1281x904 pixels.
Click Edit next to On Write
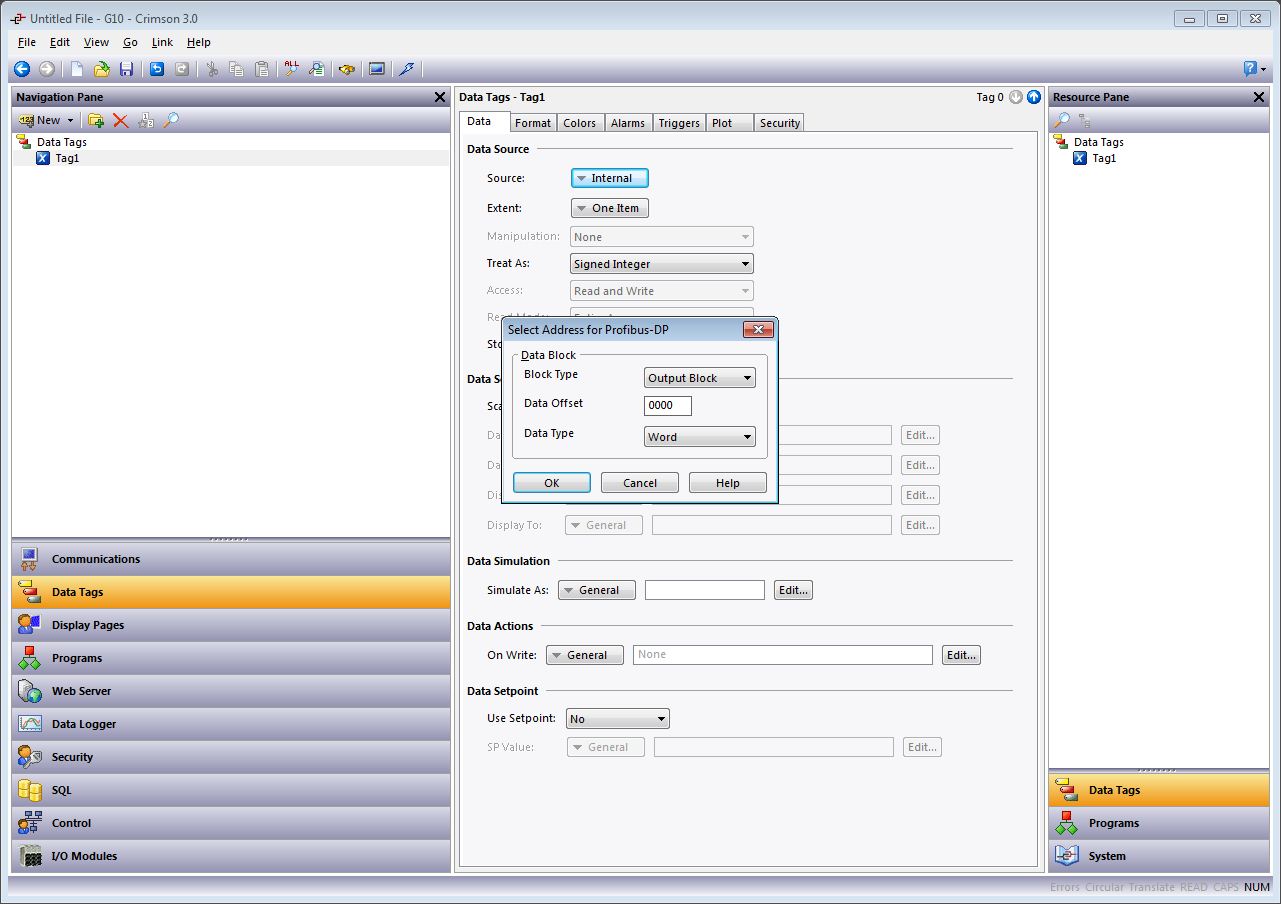tap(961, 655)
